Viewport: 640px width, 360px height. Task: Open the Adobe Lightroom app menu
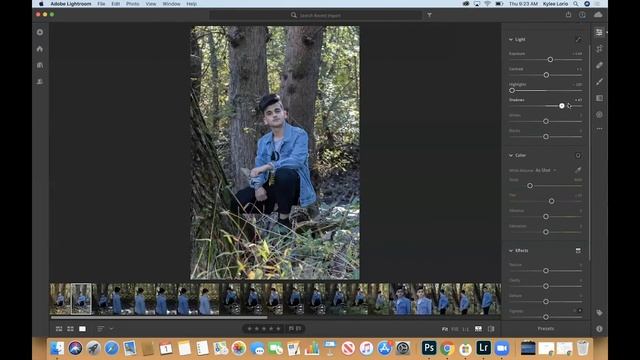[71, 4]
